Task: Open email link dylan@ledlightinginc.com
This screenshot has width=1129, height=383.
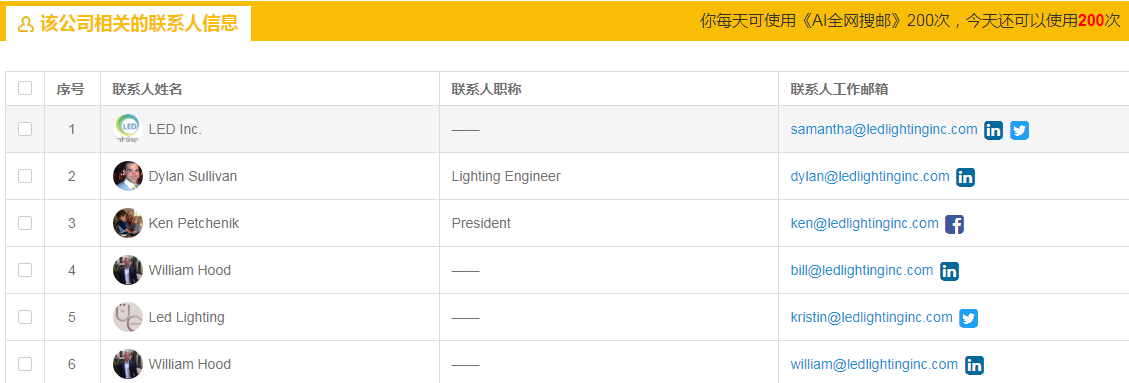Action: click(x=870, y=176)
